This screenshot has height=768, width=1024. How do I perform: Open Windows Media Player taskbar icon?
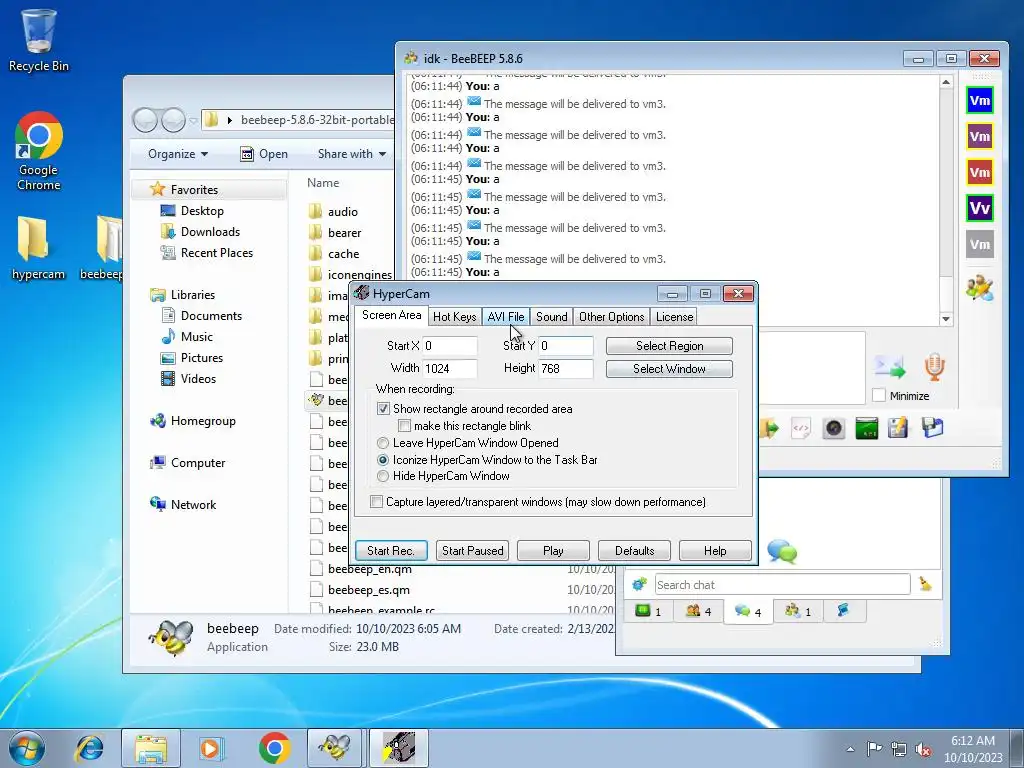pyautogui.click(x=211, y=748)
